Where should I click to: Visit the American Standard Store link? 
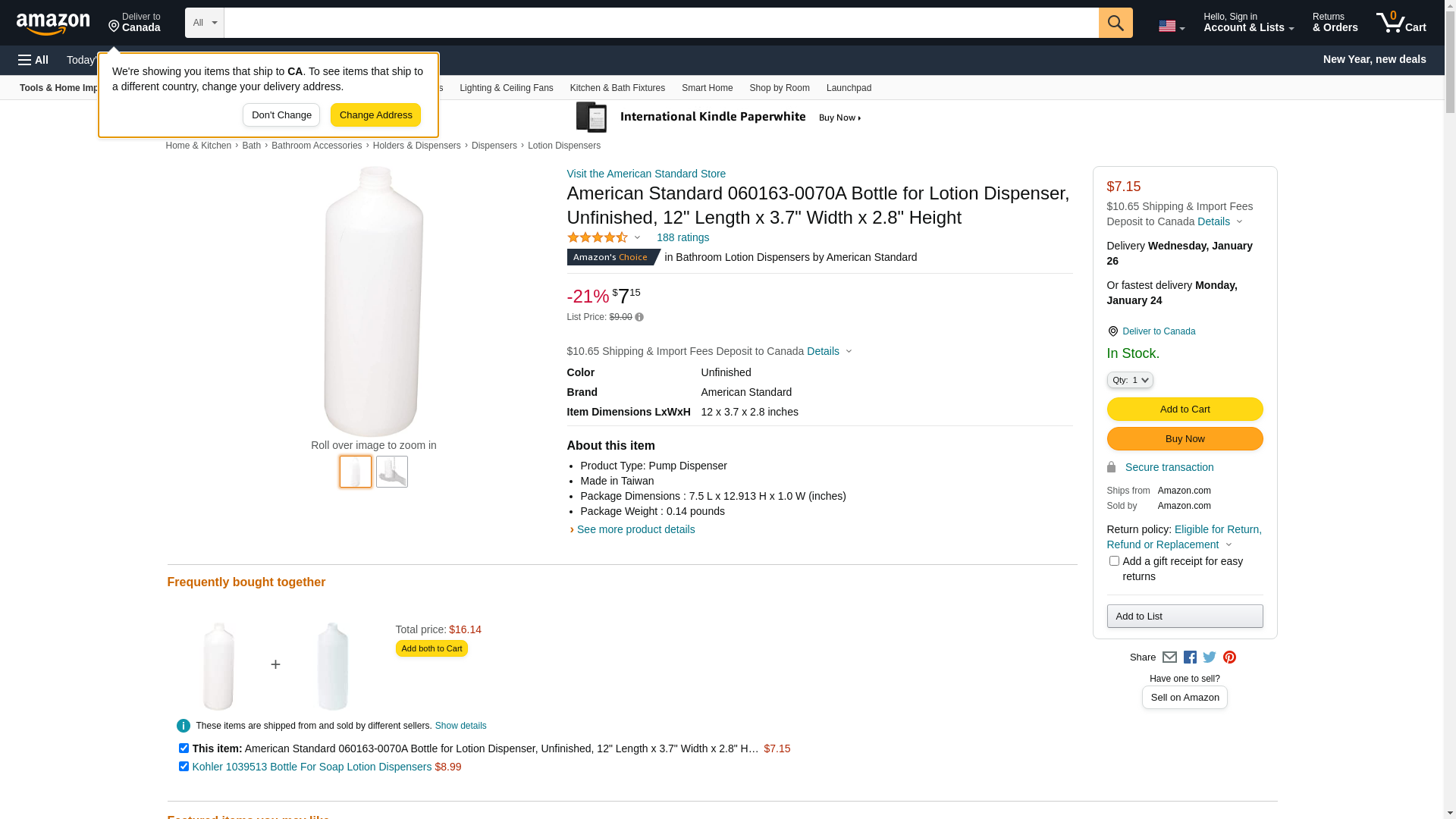click(645, 174)
